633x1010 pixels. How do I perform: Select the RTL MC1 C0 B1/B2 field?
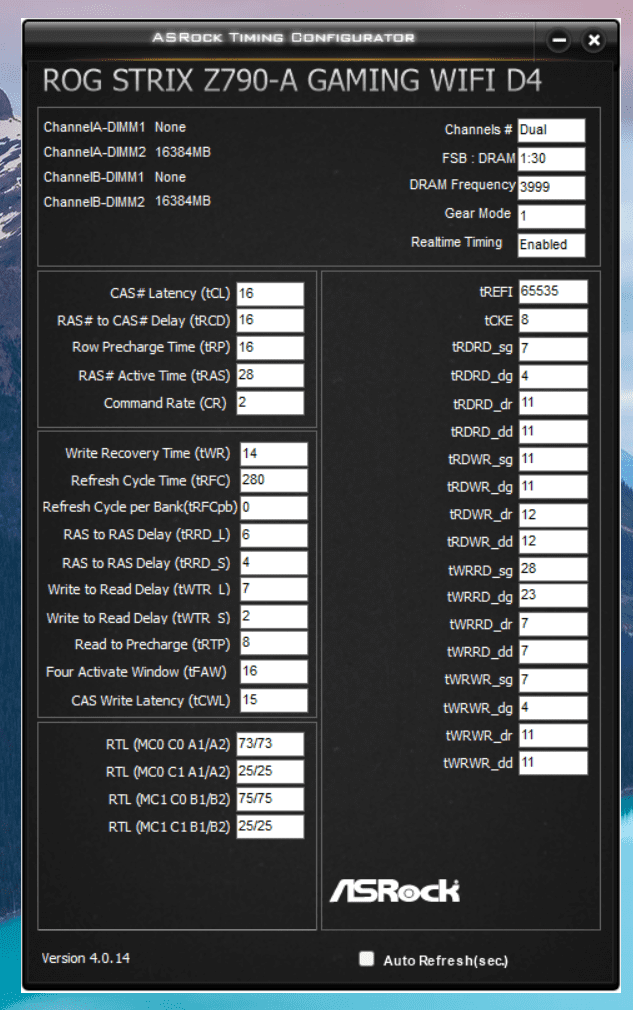point(270,799)
